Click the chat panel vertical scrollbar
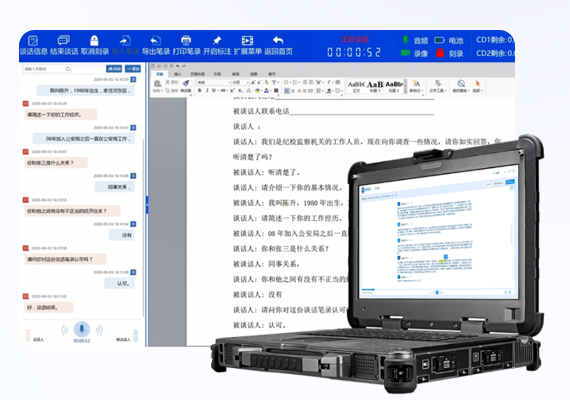 point(143,227)
